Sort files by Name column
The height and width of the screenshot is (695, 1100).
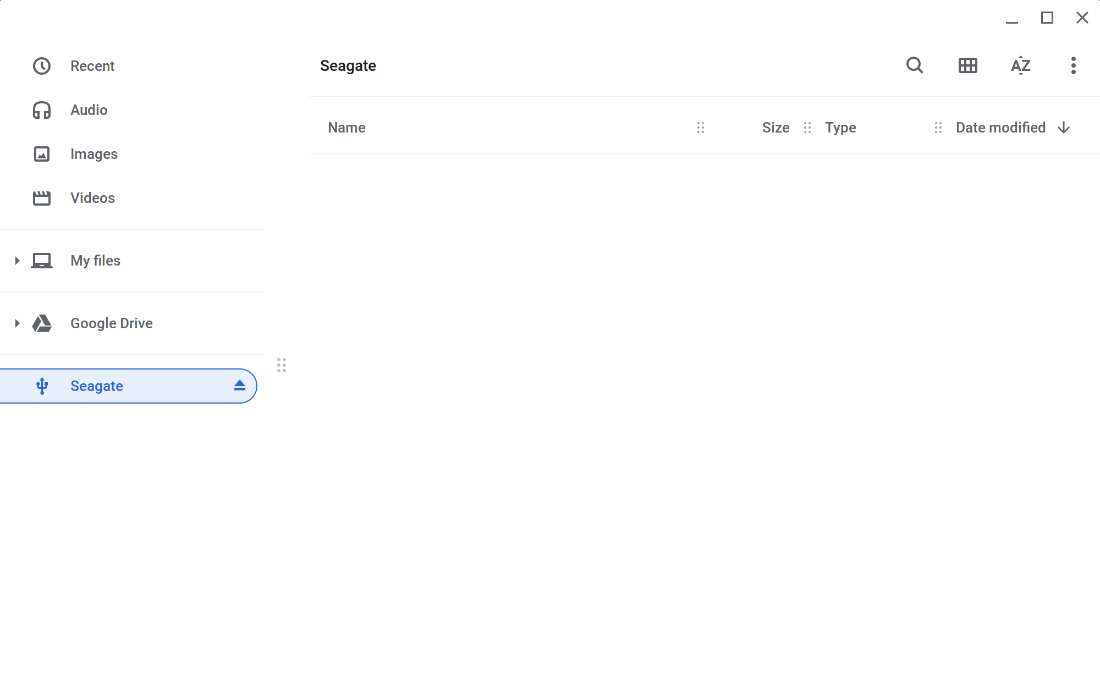coord(347,128)
